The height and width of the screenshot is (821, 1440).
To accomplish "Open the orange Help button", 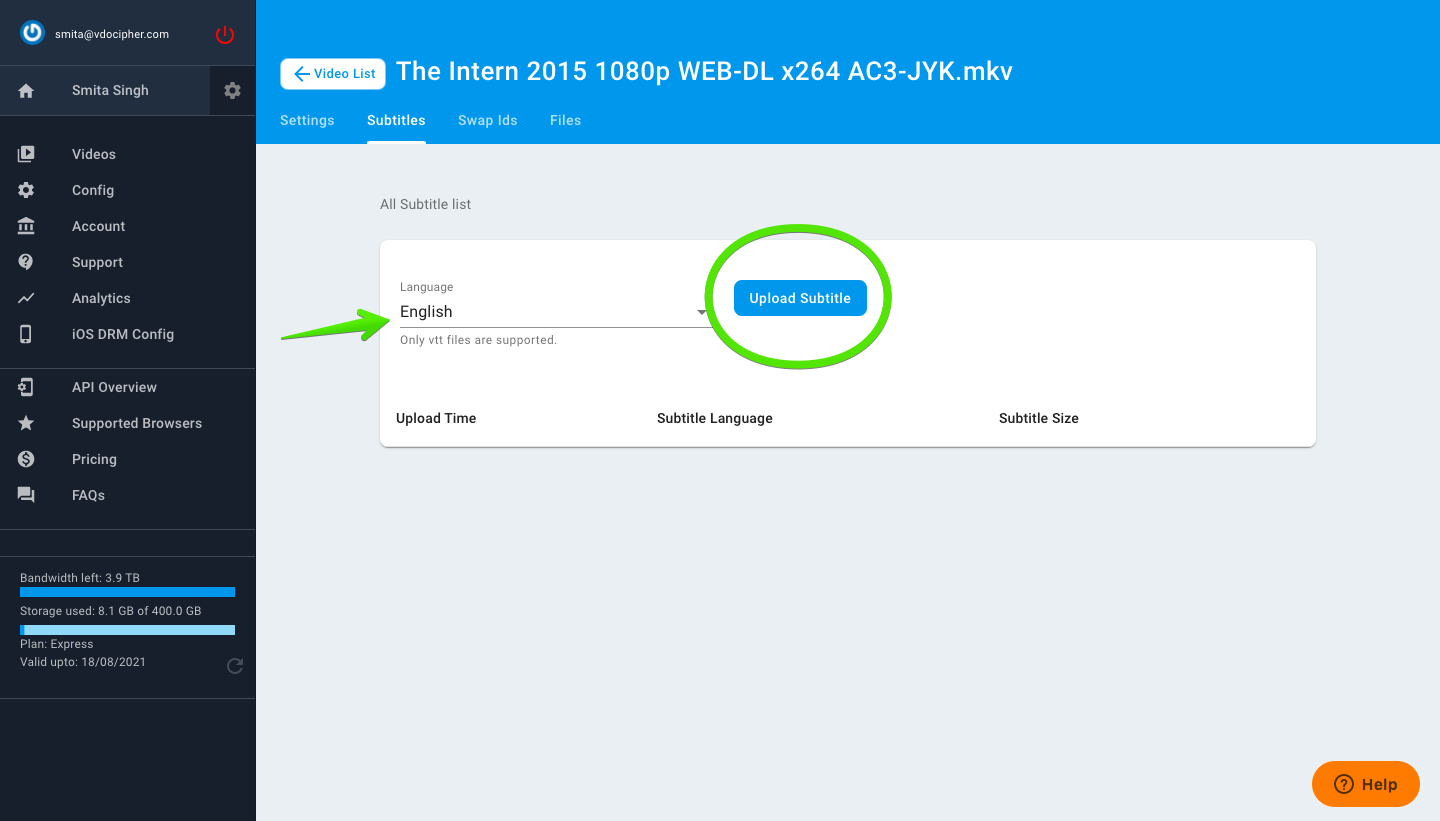I will 1366,784.
